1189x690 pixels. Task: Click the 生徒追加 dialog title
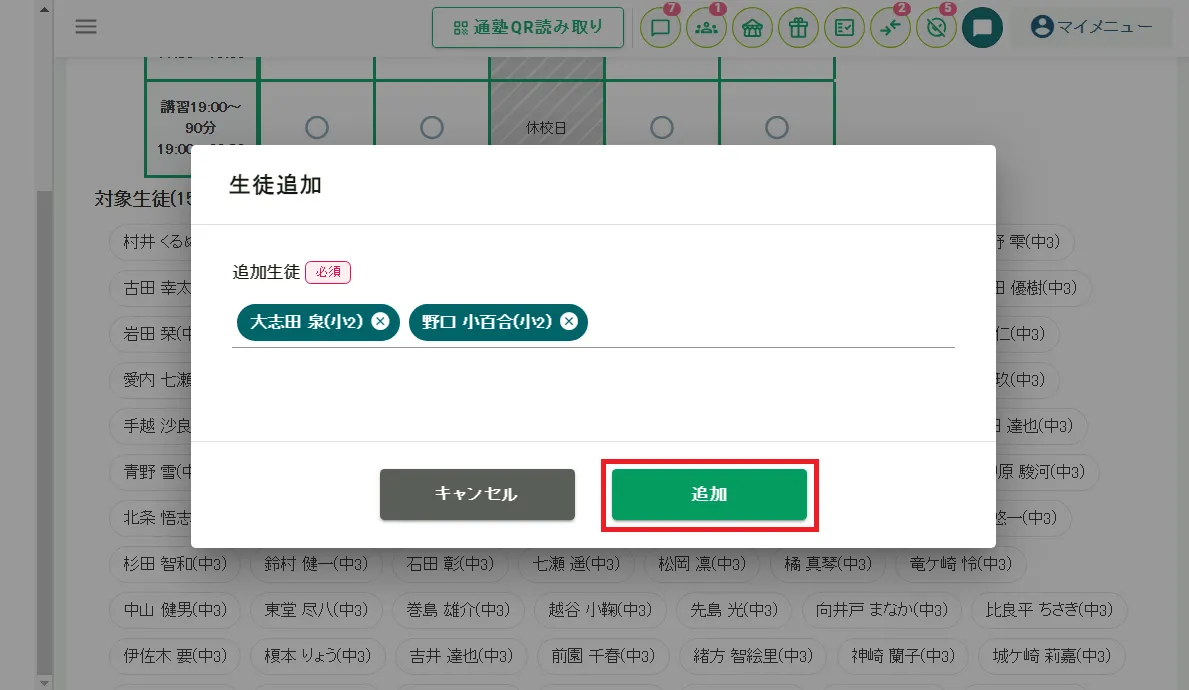275,185
